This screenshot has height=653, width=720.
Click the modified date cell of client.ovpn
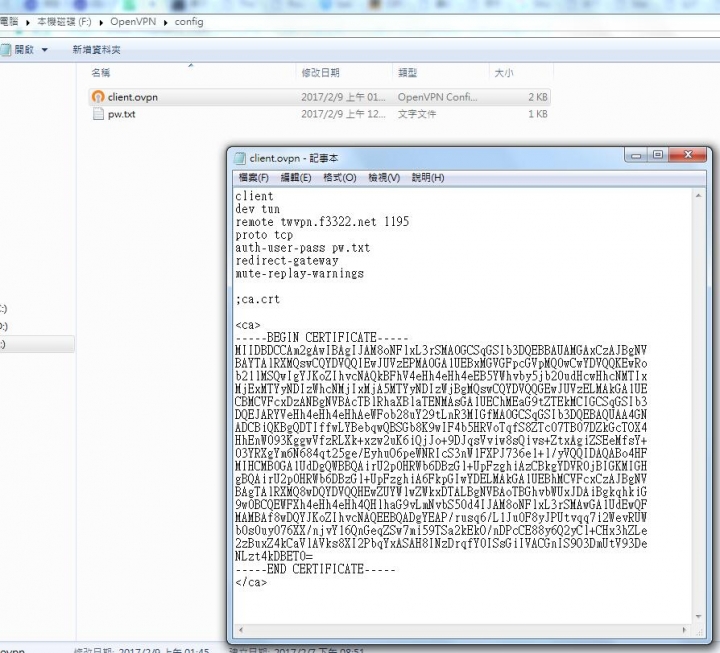[343, 97]
